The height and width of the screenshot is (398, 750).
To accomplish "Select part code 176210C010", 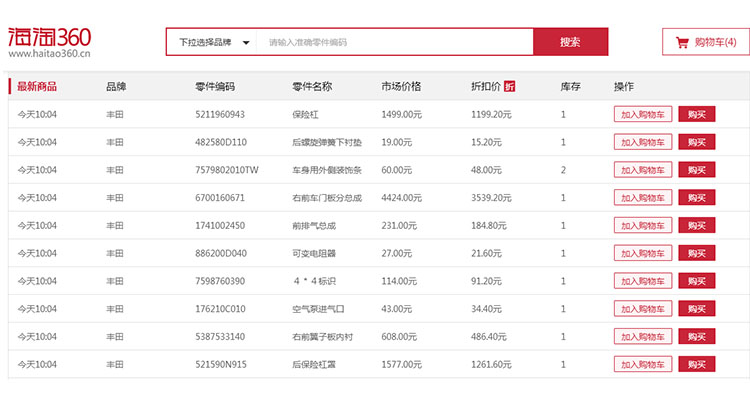I will click(x=220, y=309).
